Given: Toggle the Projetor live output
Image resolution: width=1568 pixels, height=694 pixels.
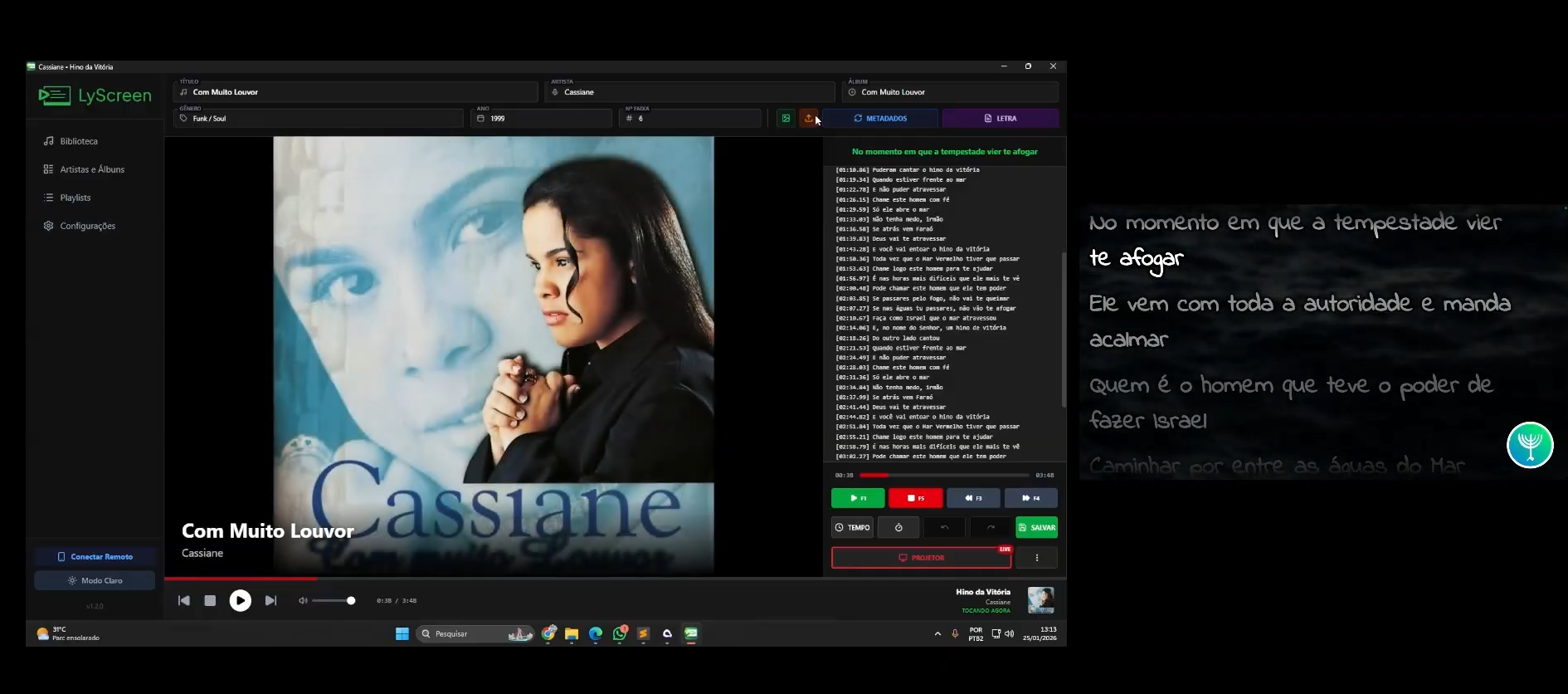Looking at the screenshot, I should [x=921, y=558].
